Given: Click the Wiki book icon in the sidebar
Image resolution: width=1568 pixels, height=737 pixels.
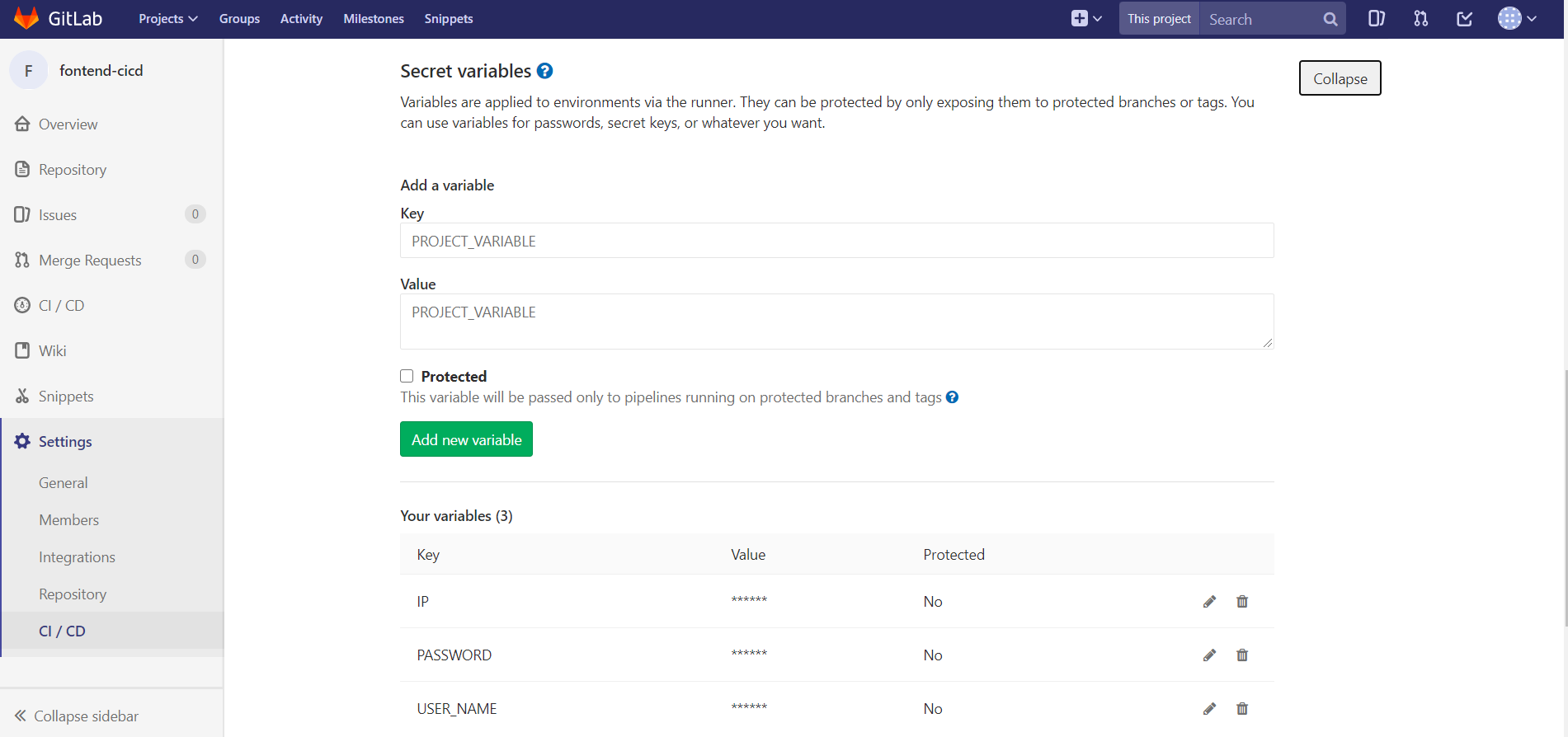Looking at the screenshot, I should click(22, 350).
